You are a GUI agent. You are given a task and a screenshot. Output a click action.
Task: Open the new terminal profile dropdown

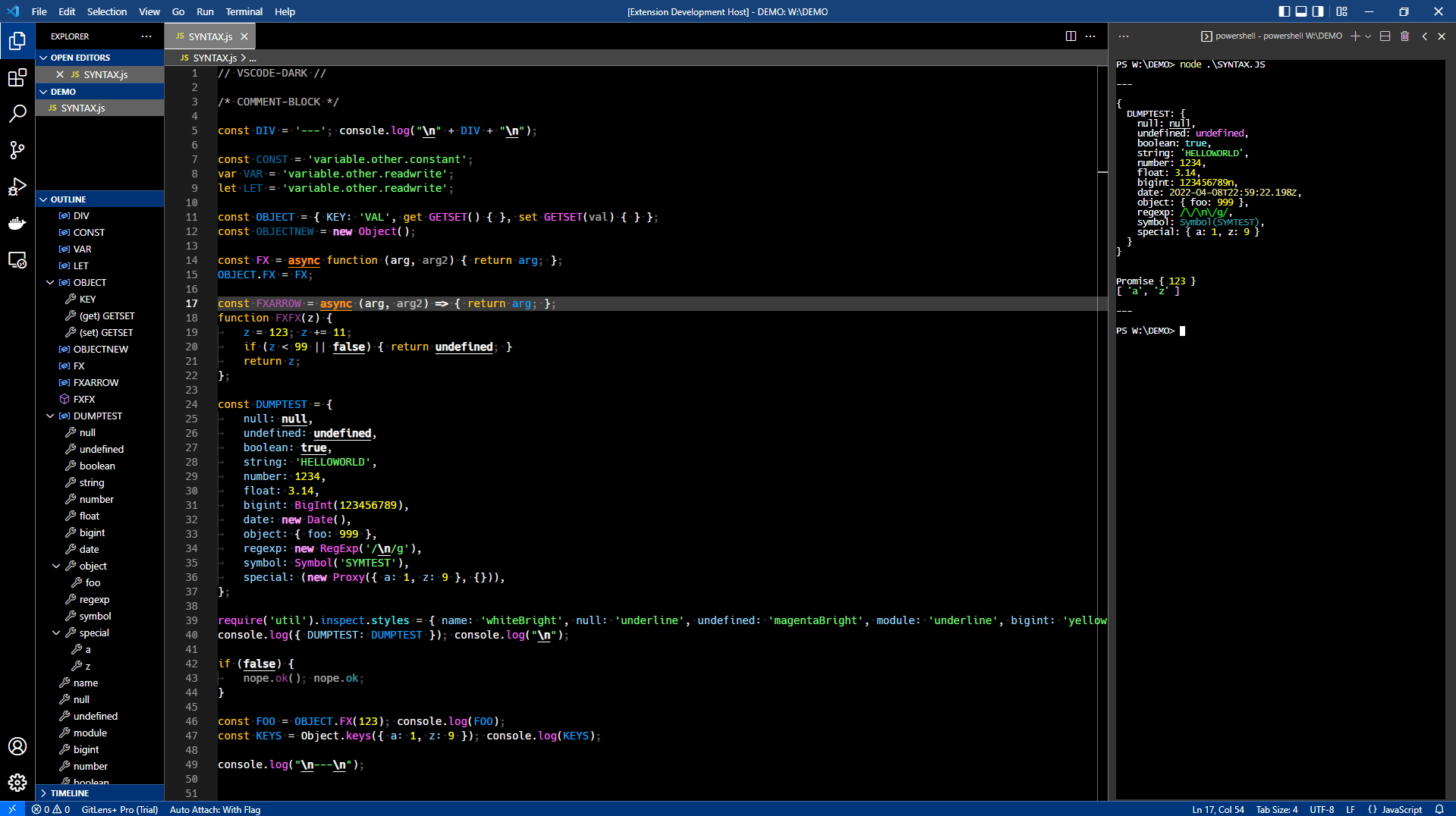pyautogui.click(x=1368, y=36)
